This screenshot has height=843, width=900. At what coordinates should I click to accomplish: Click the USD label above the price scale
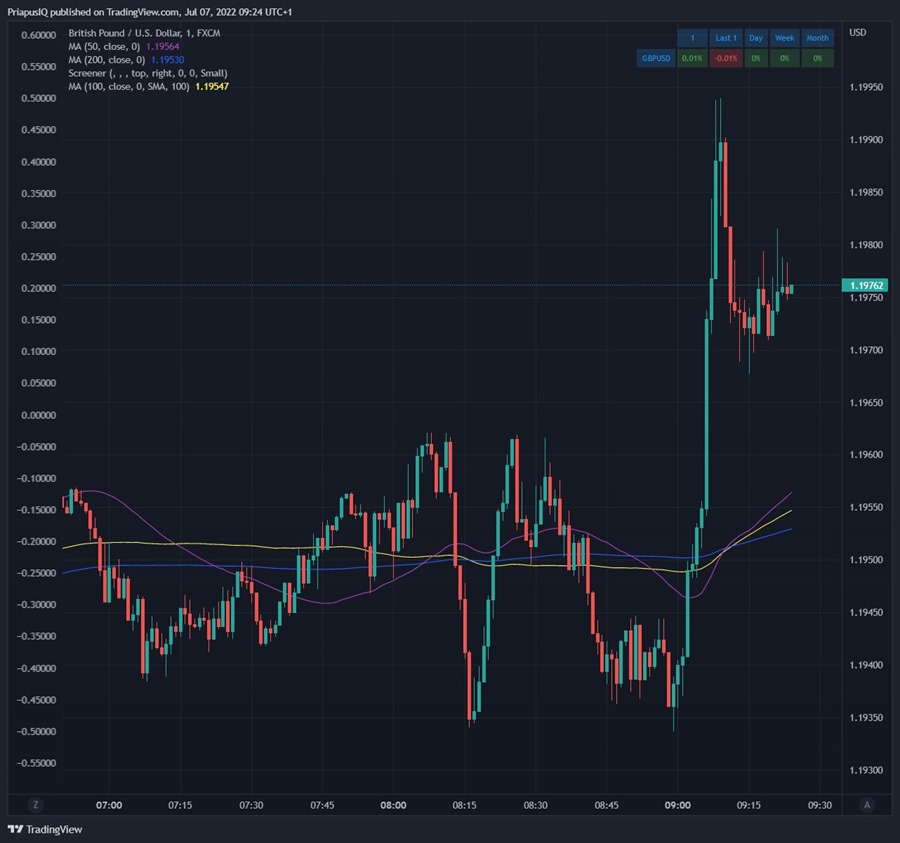[856, 33]
